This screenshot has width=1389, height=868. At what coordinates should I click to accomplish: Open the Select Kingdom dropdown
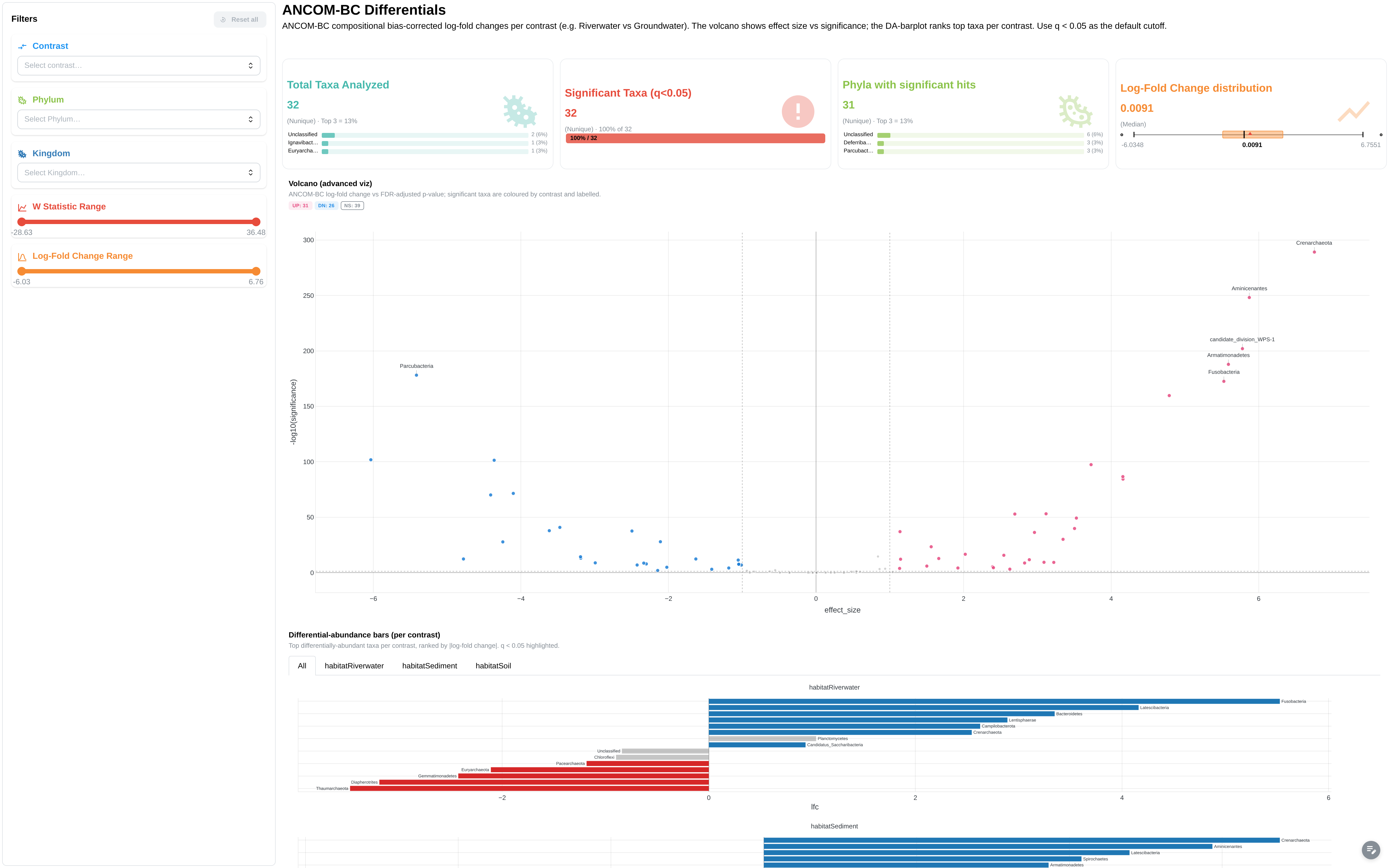(x=138, y=173)
